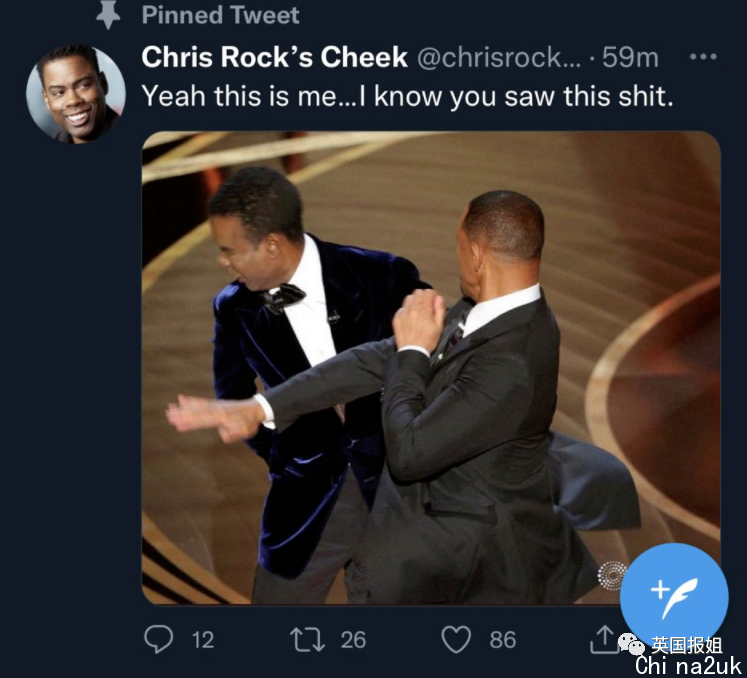
Task: Click the reply speech bubble icon
Action: tap(158, 638)
